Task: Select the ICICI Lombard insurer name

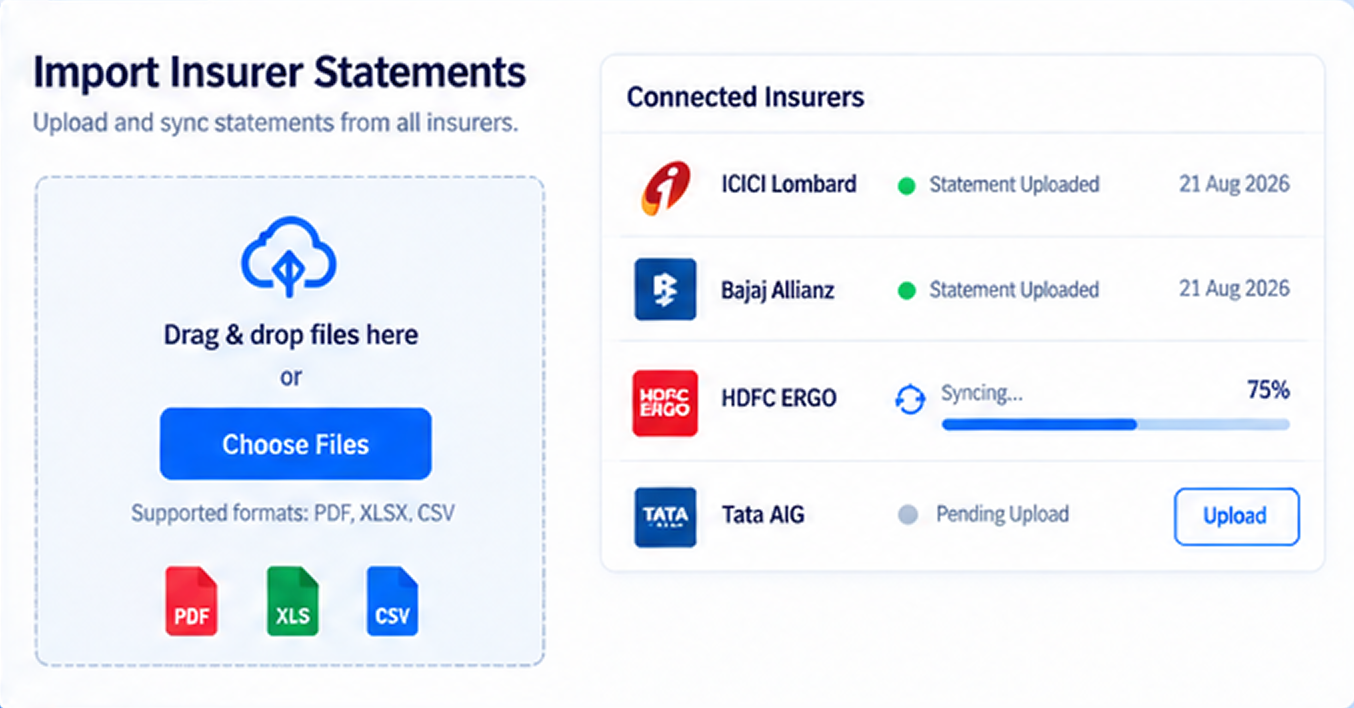Action: click(x=789, y=184)
